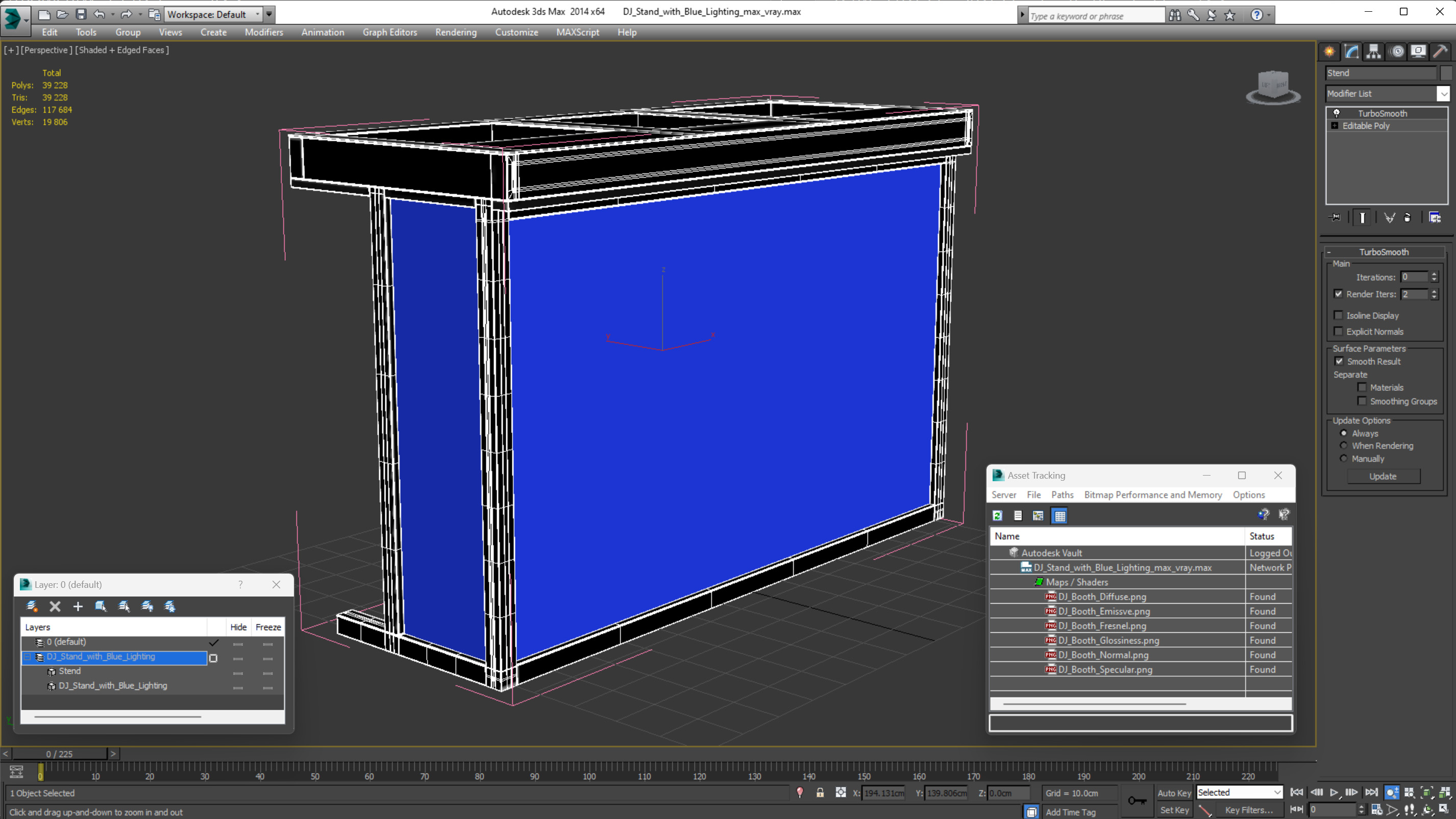Click the TurboSmooth Update button
The width and height of the screenshot is (1456, 819).
pos(1383,476)
